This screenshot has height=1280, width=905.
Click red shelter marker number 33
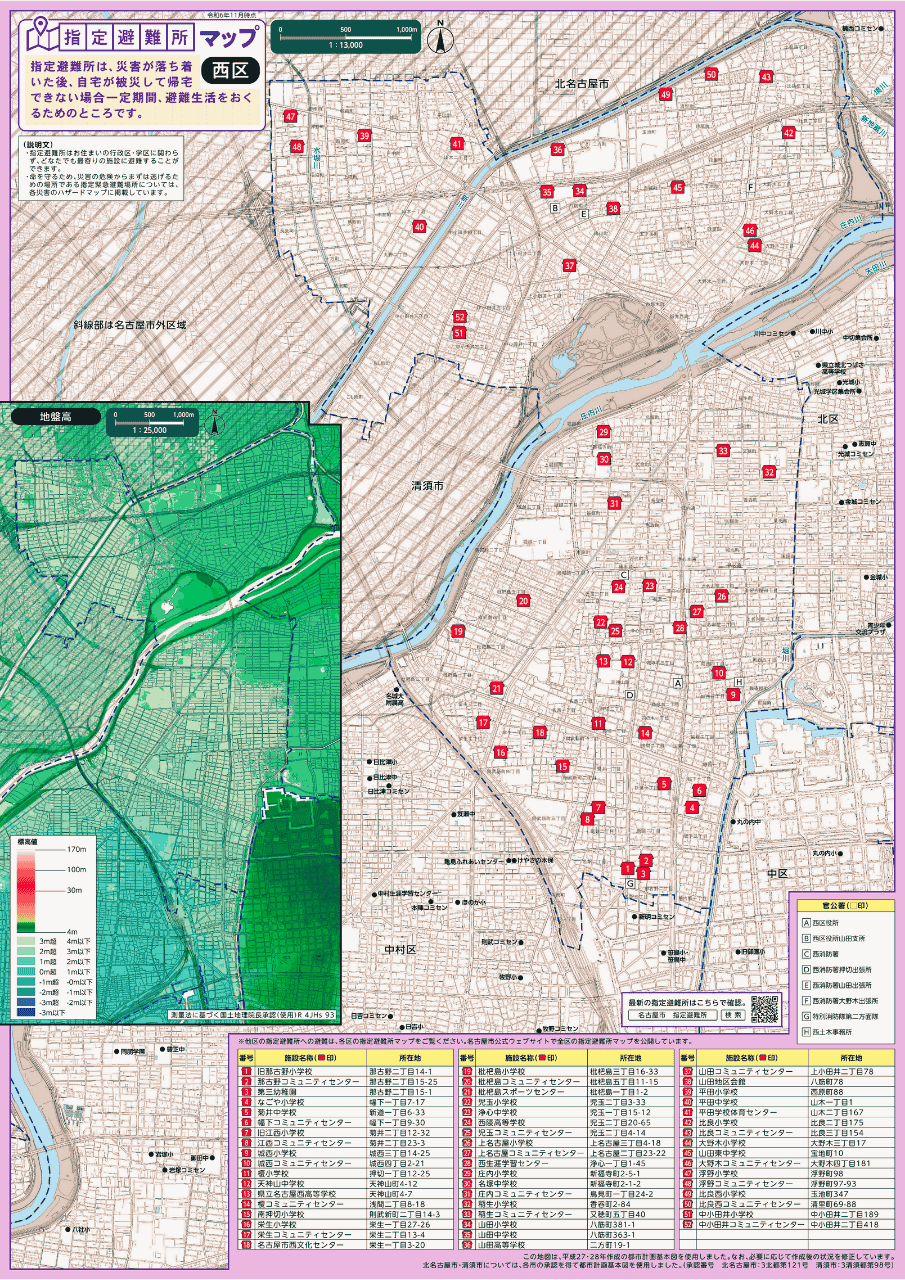tap(722, 451)
